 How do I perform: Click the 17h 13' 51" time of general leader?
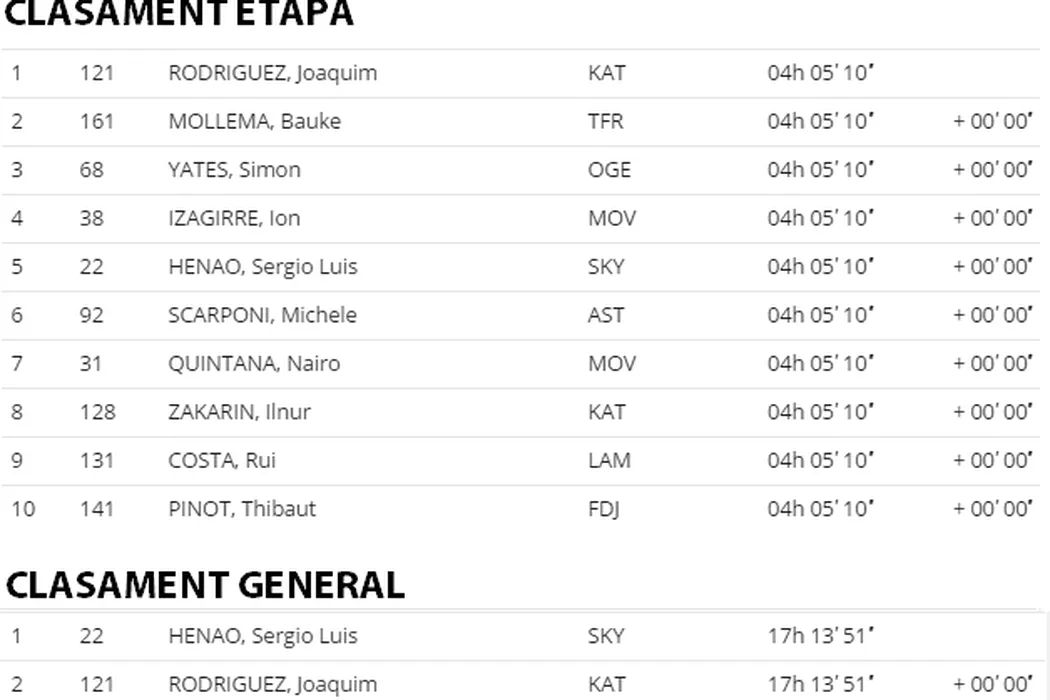(821, 636)
